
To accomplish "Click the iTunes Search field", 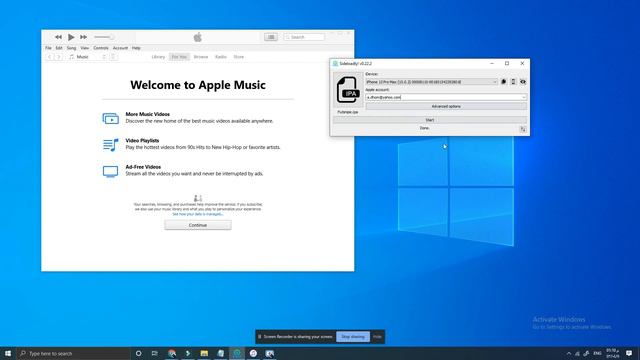I will [304, 37].
